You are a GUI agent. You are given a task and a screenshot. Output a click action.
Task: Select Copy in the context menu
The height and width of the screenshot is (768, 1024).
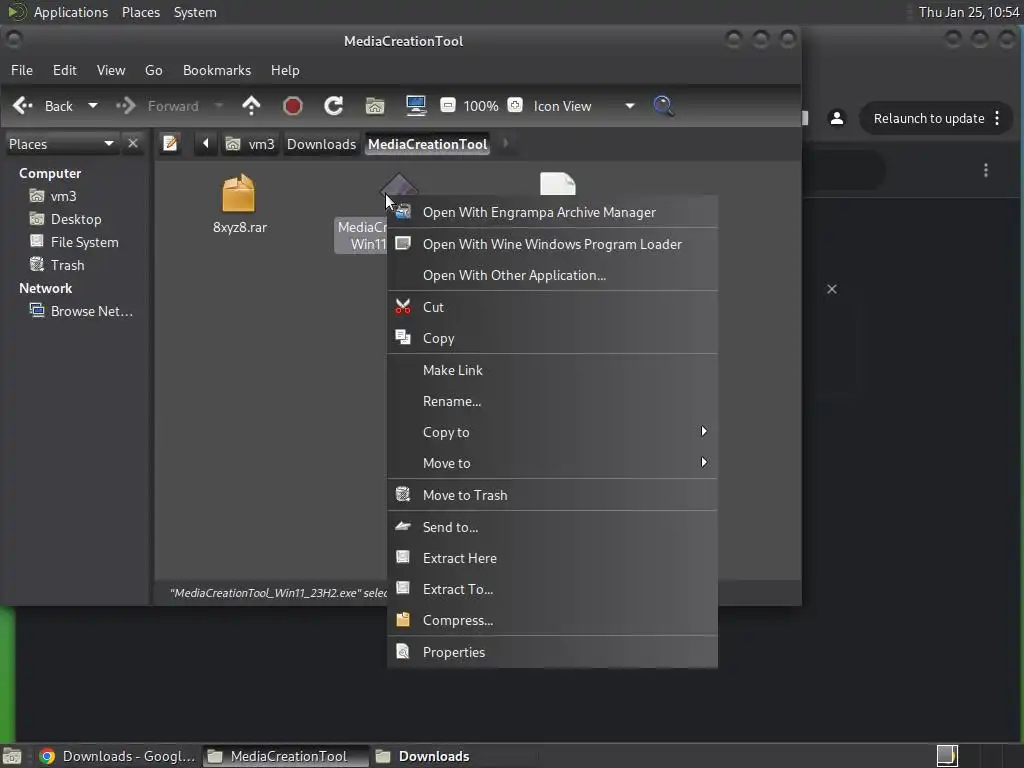552,338
